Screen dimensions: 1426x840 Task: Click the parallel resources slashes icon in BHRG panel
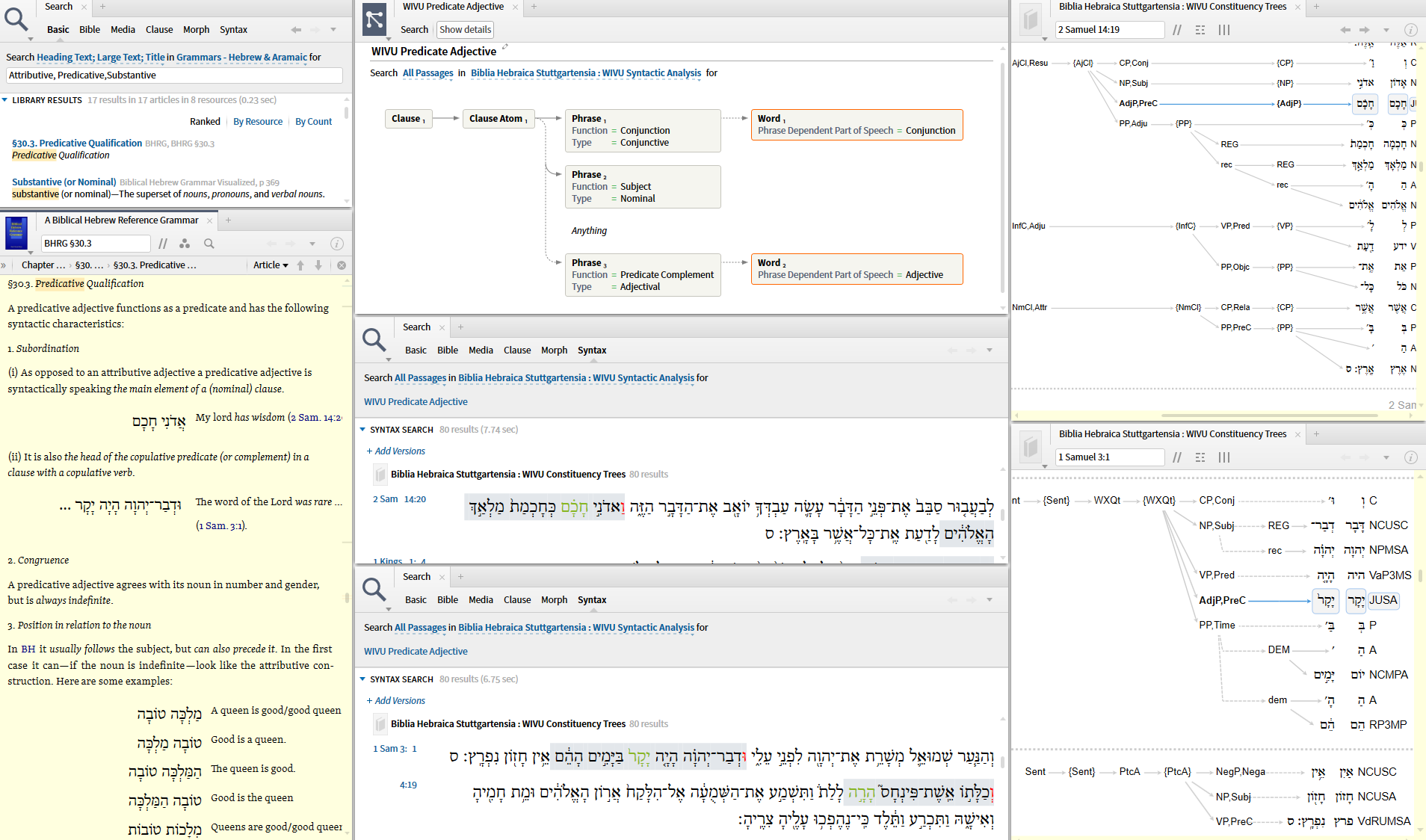coord(163,244)
